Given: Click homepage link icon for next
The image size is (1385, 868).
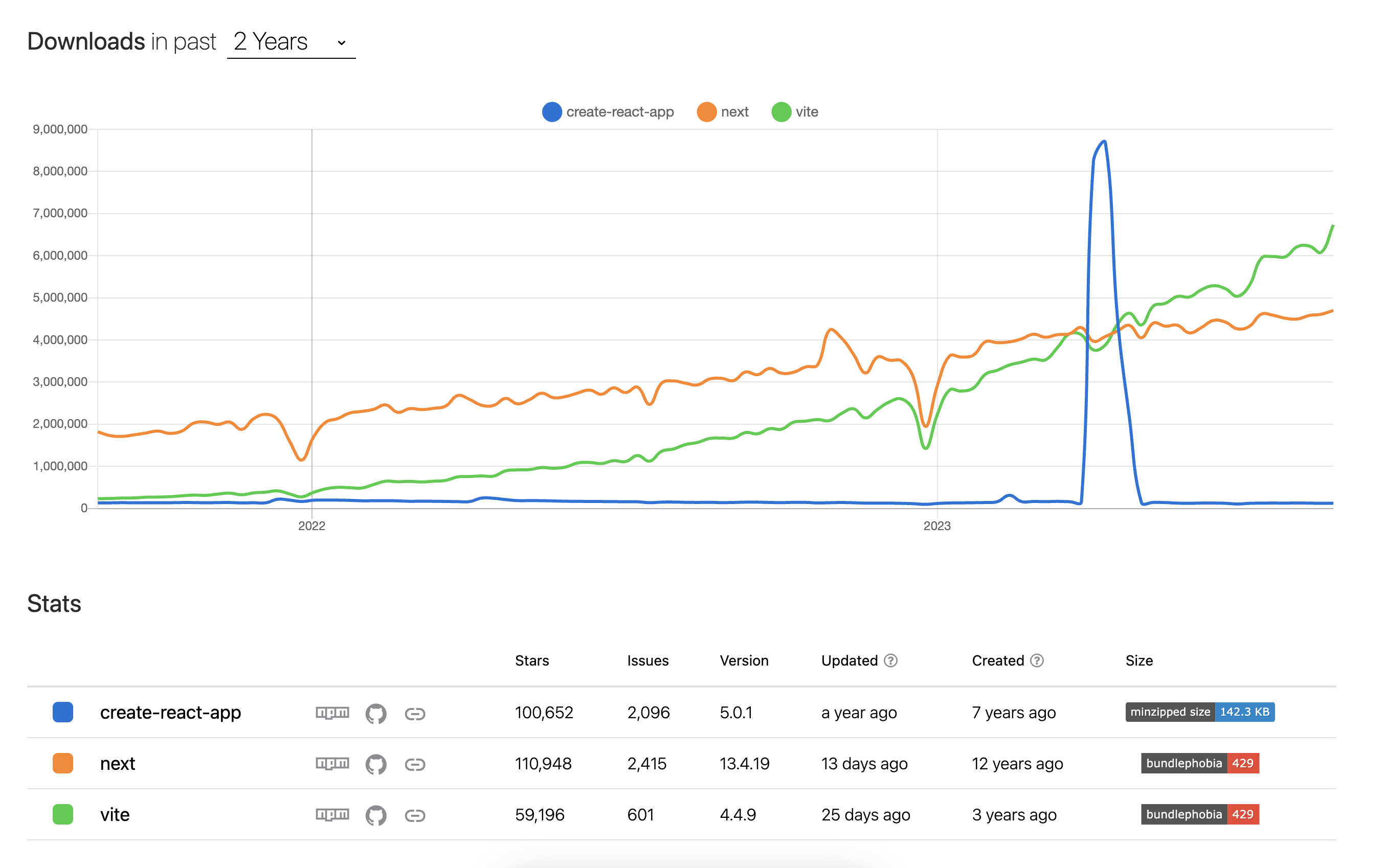Looking at the screenshot, I should (415, 764).
